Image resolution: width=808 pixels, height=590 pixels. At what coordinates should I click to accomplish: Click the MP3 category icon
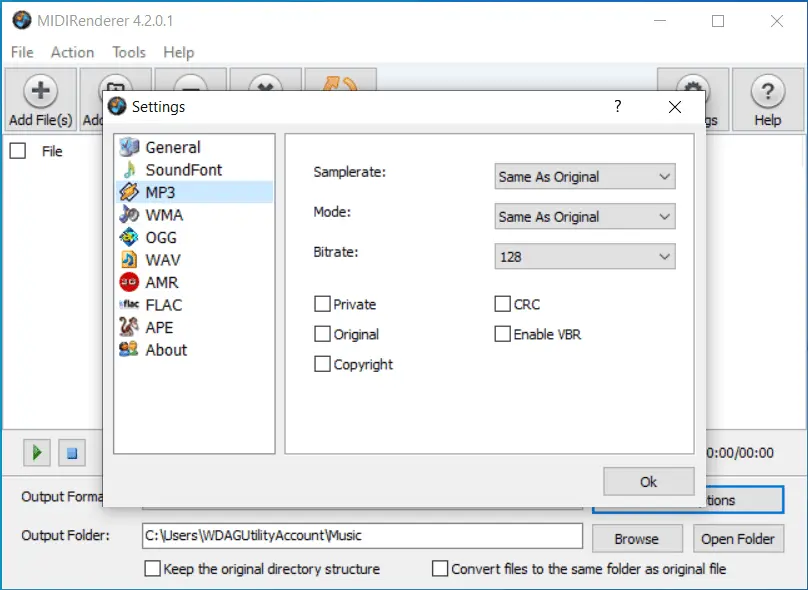point(129,192)
